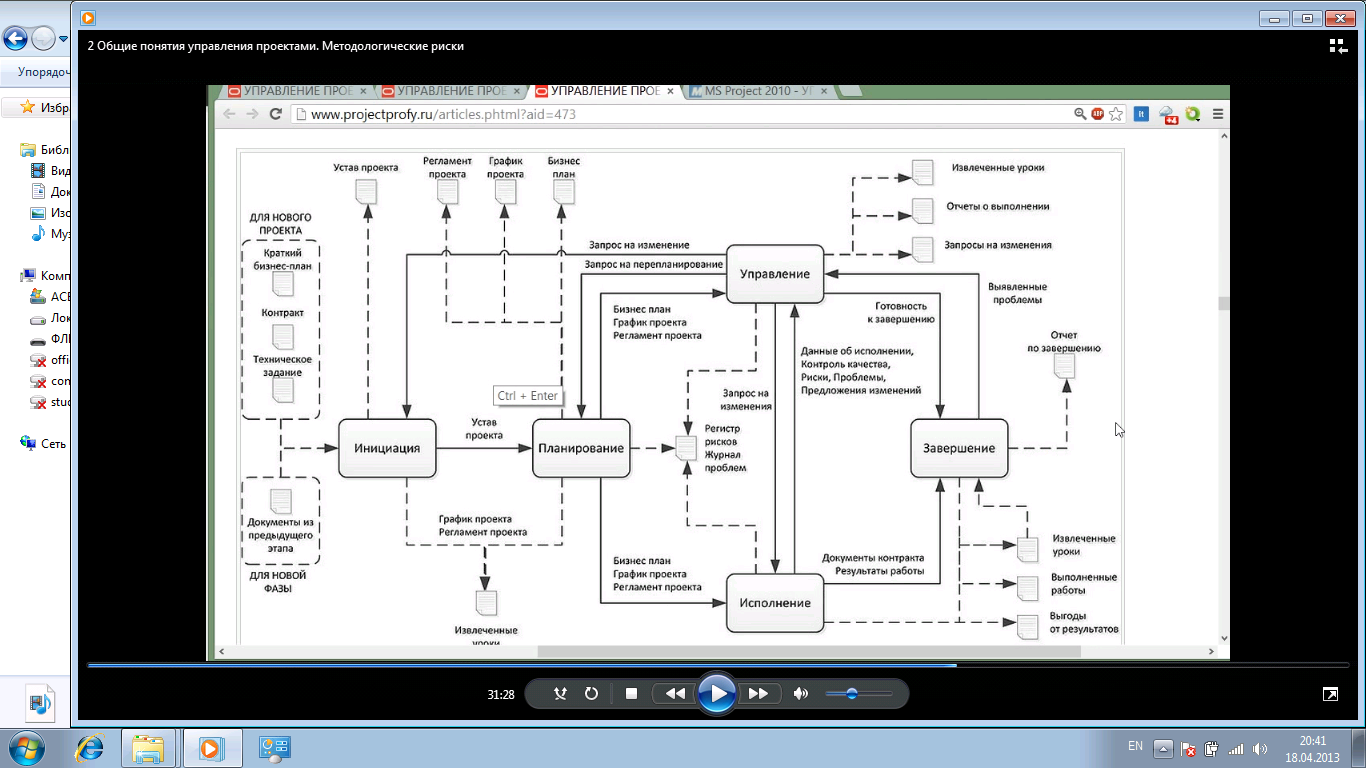Image resolution: width=1366 pixels, height=768 pixels.
Task: View full screen with corner icon
Action: pyautogui.click(x=1330, y=693)
